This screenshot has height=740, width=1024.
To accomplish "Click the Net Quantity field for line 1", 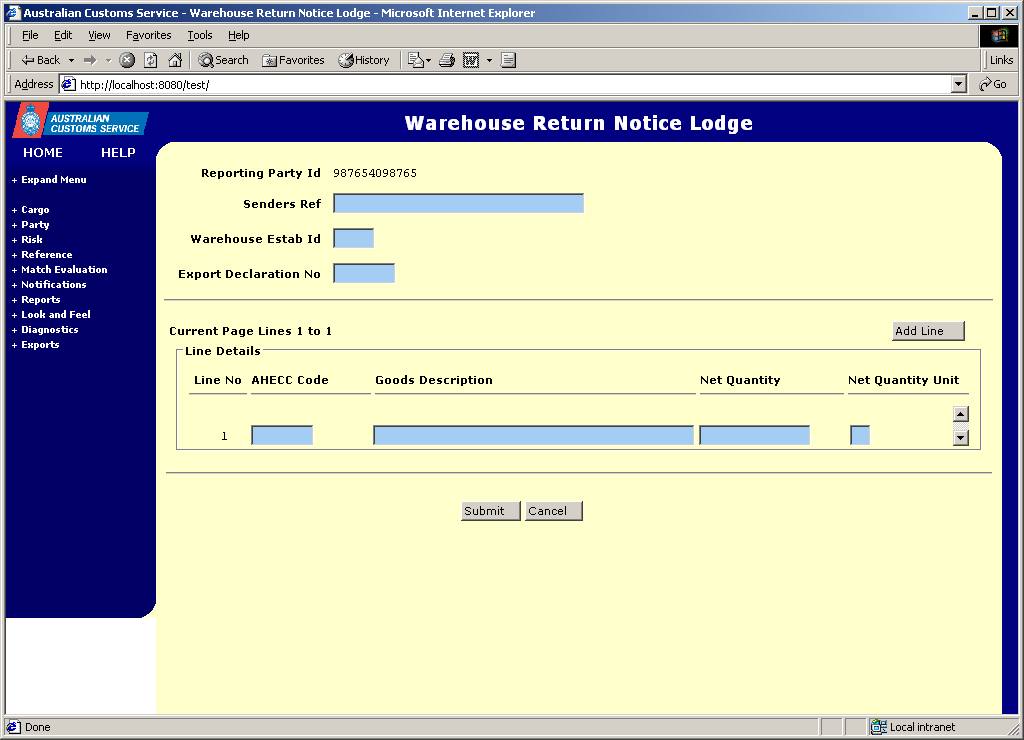I will tap(754, 435).
